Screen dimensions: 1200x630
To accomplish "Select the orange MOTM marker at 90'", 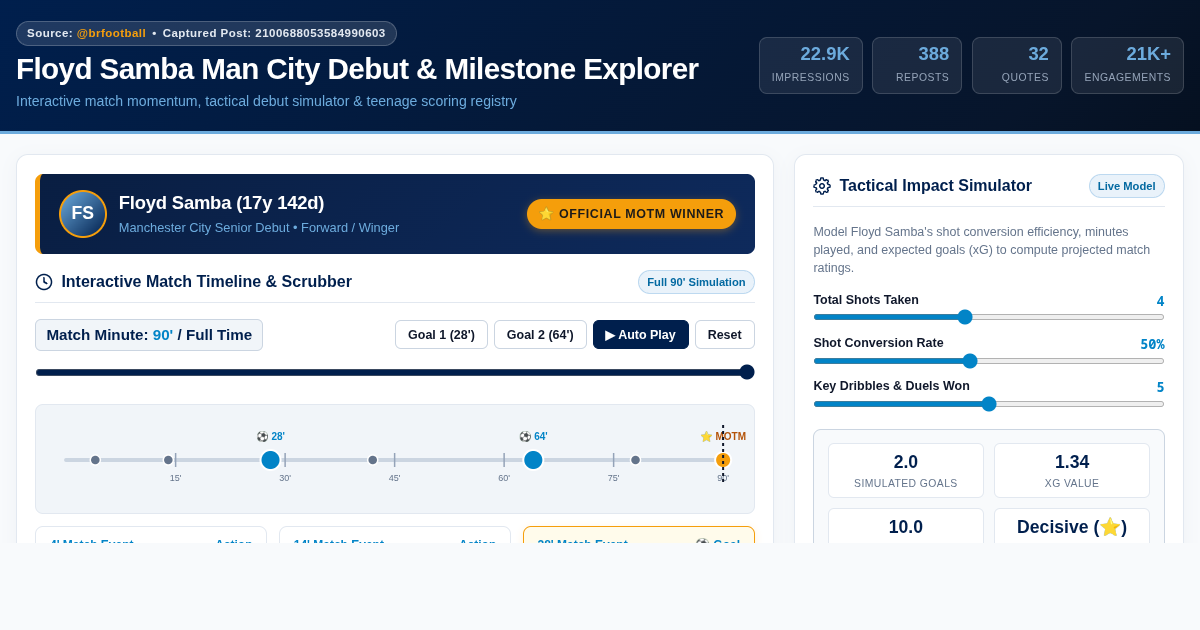I will coord(723,460).
